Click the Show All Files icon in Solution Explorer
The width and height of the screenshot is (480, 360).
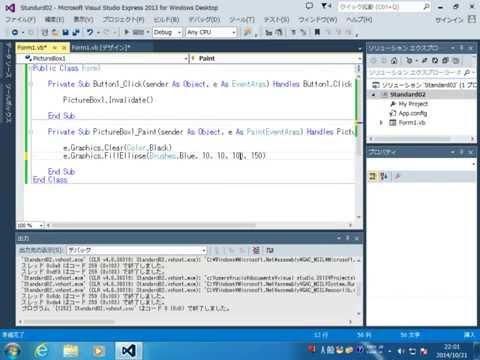[x=456, y=60]
